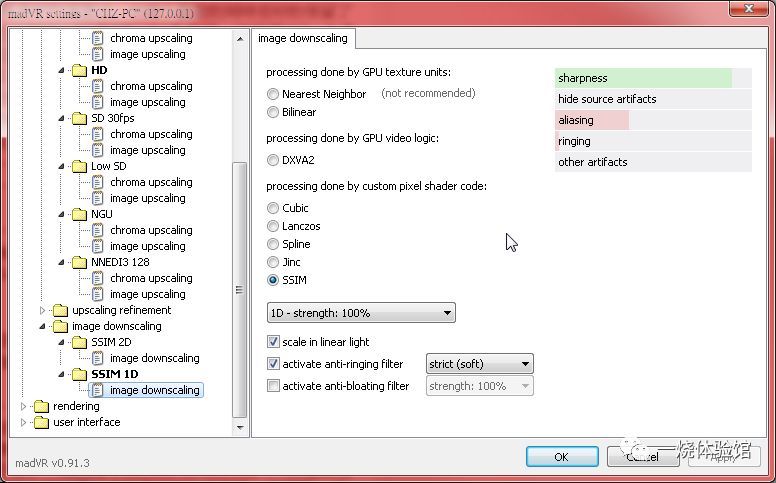
Task: Click the image downscaling tab
Action: pos(303,38)
